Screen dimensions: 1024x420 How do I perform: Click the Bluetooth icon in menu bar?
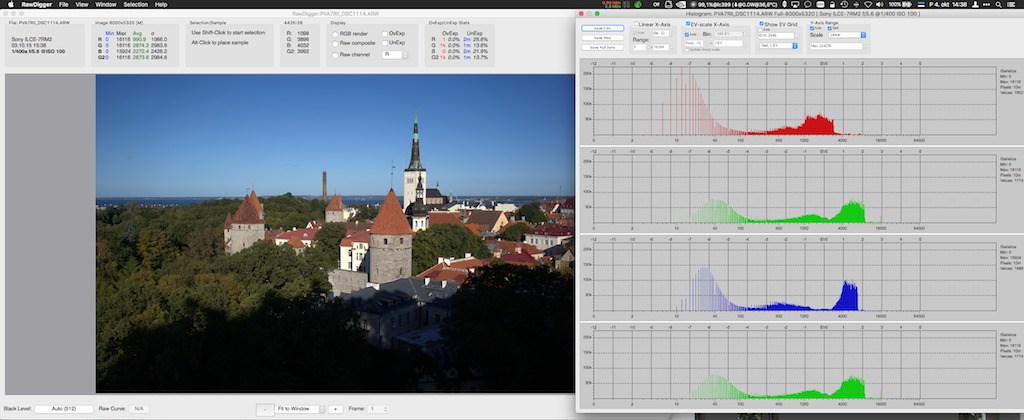[857, 4]
